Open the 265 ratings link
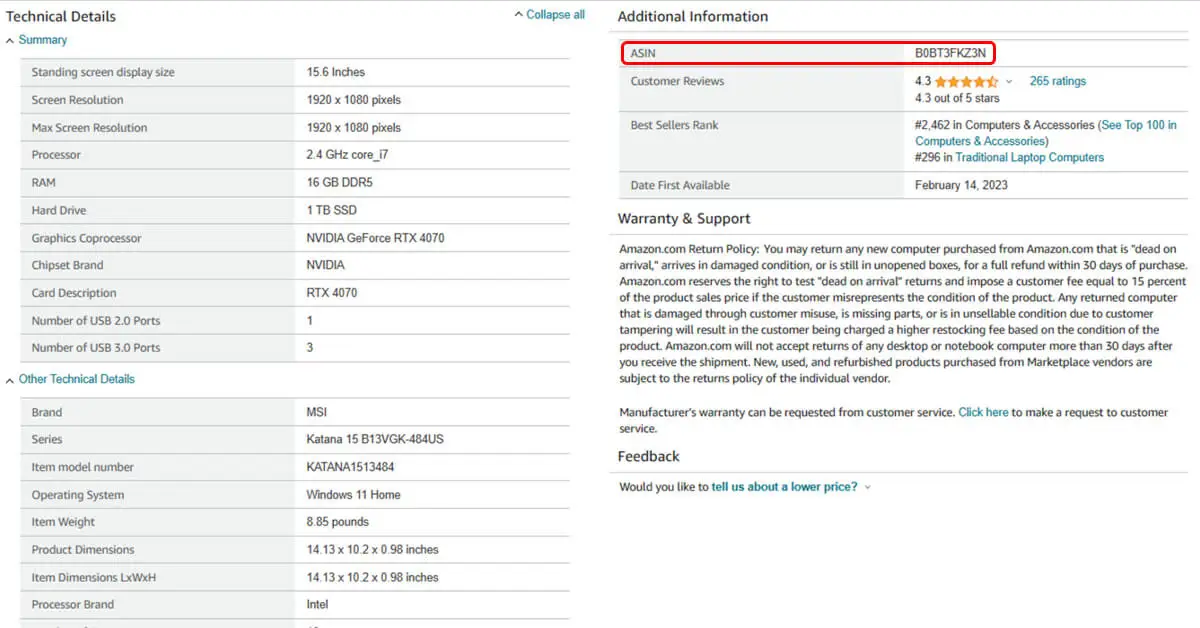The width and height of the screenshot is (1200, 628). pos(1057,82)
